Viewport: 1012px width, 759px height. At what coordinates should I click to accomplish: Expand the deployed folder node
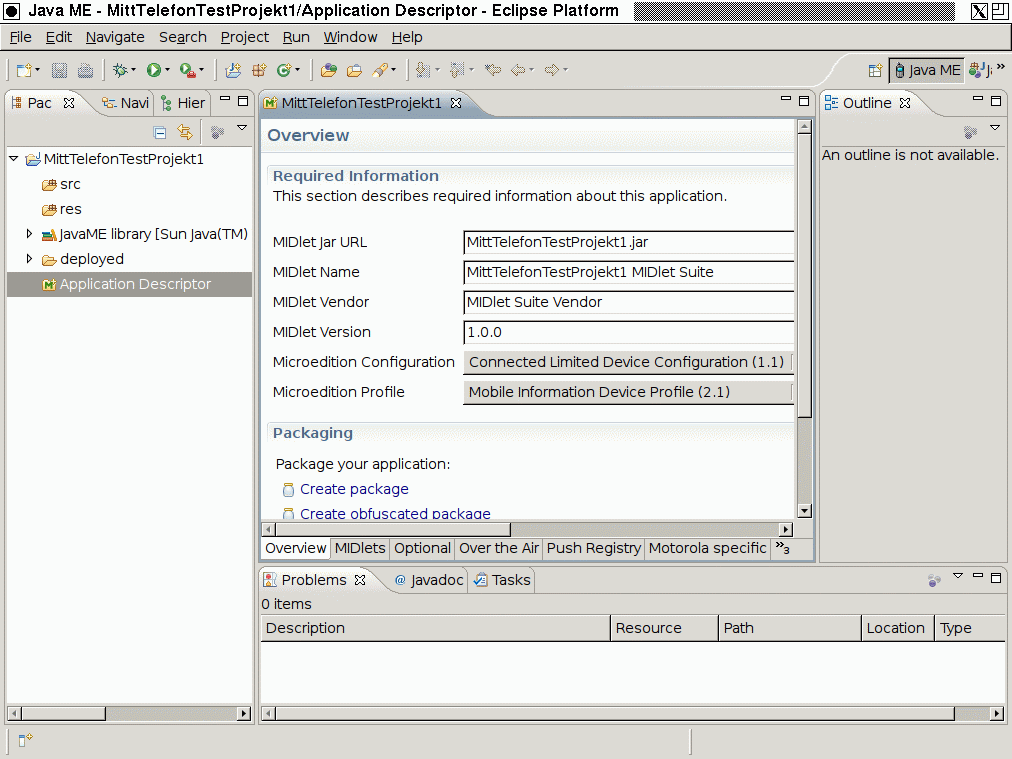coord(29,259)
